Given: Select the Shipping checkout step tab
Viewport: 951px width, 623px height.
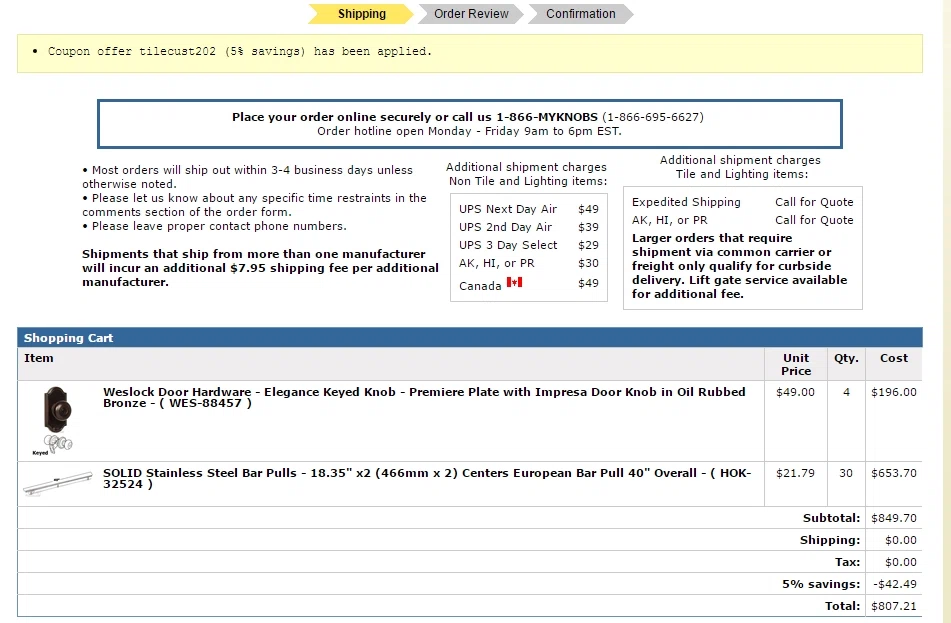Looking at the screenshot, I should (x=361, y=14).
